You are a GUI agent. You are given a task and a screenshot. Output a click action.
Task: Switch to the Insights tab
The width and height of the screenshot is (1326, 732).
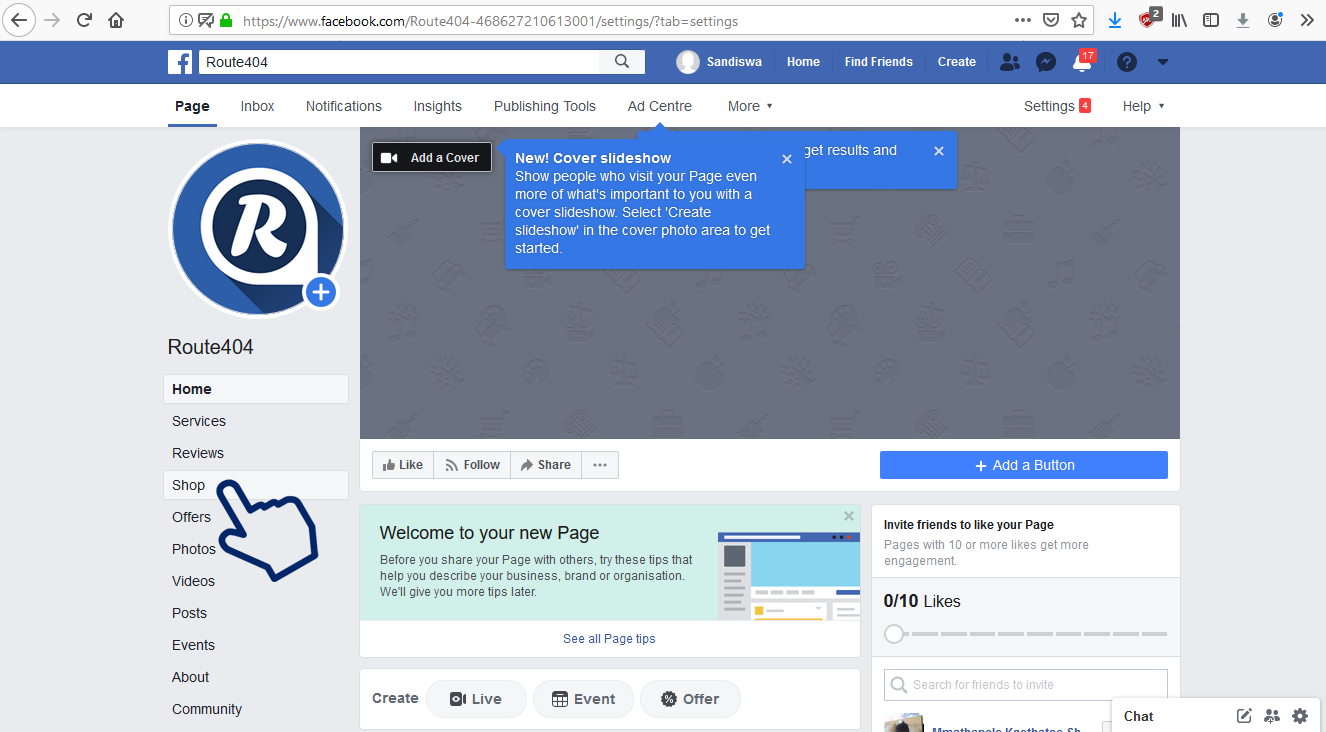pyautogui.click(x=438, y=106)
